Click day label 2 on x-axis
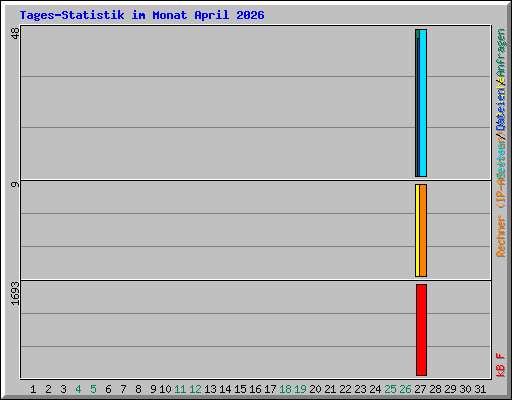Image resolution: width=512 pixels, height=400 pixels. pyautogui.click(x=48, y=389)
